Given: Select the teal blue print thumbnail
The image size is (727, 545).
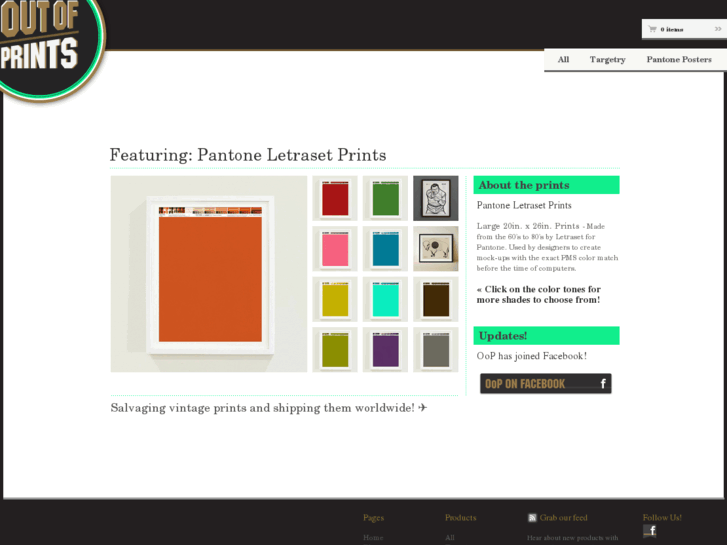Looking at the screenshot, I should coord(385,249).
